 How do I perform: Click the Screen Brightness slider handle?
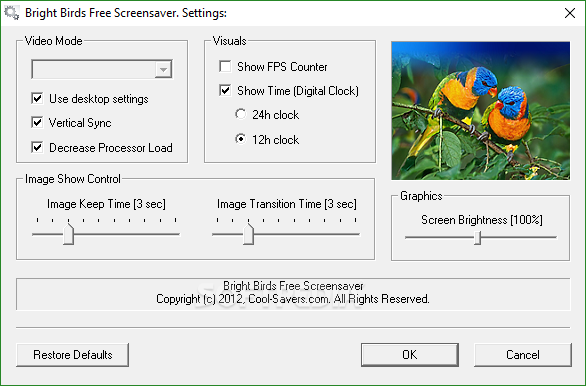477,238
